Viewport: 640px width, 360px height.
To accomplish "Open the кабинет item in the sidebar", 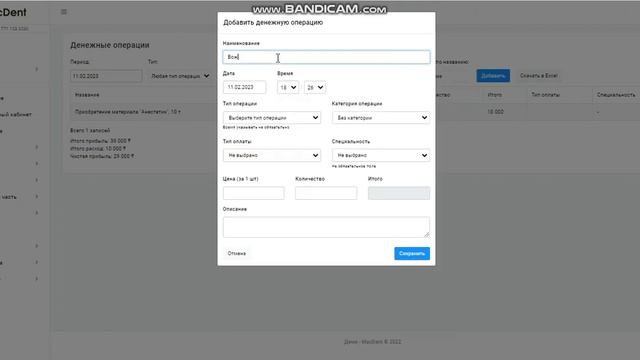I will (16, 115).
